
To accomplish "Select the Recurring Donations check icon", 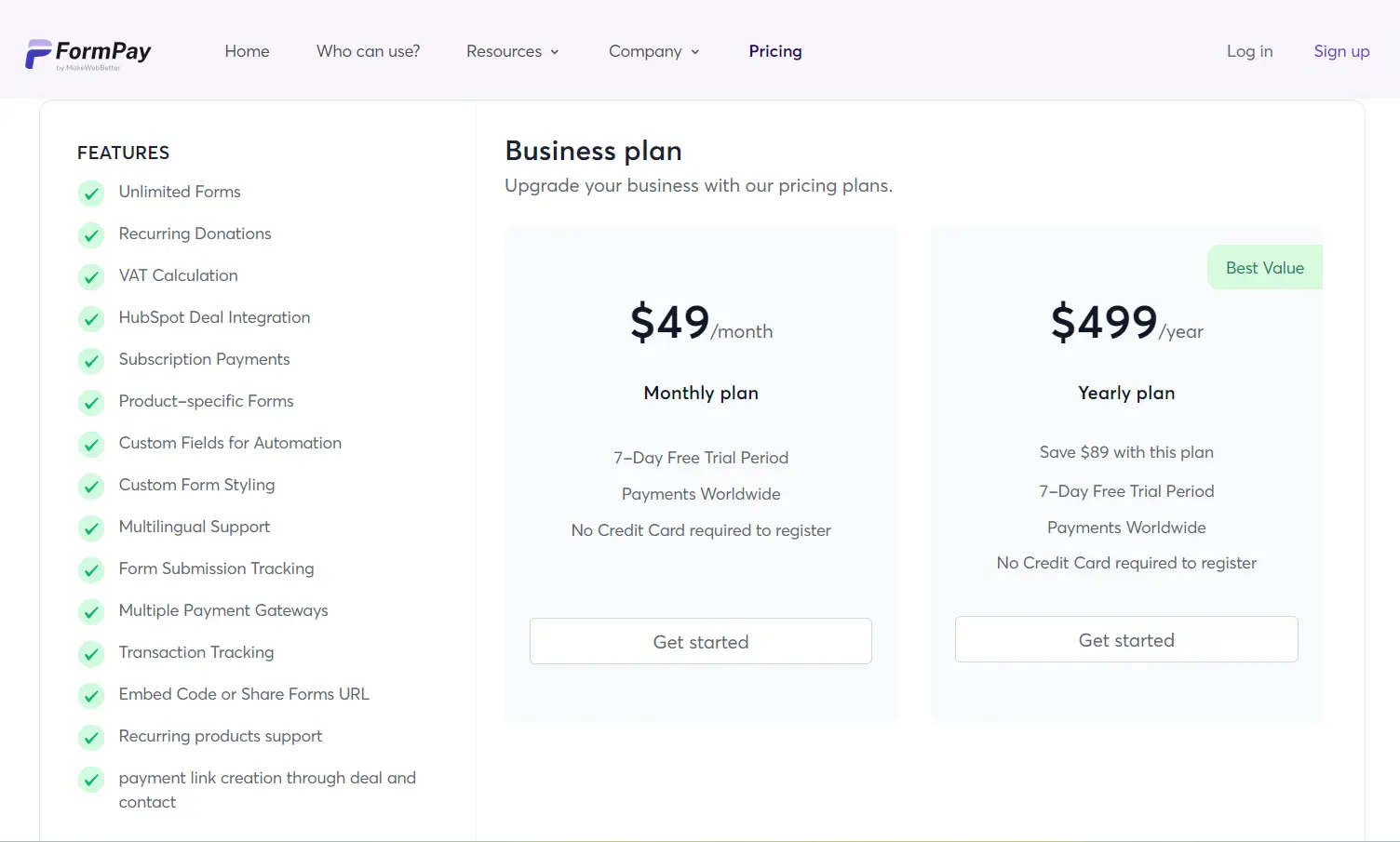I will (91, 235).
